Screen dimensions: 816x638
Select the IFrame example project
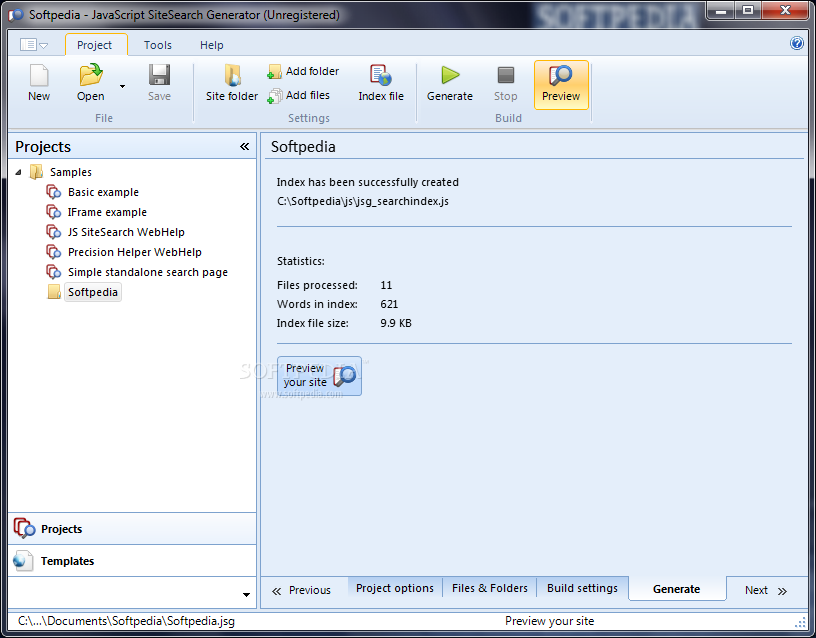pyautogui.click(x=107, y=212)
